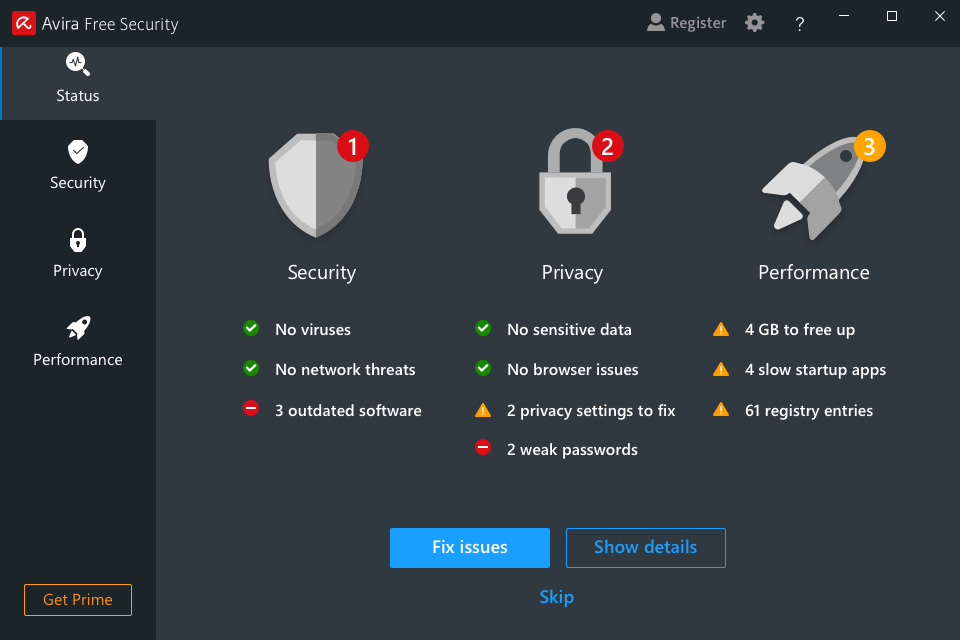Click the Performance heading under rocket
The width and height of the screenshot is (960, 640).
coord(814,272)
